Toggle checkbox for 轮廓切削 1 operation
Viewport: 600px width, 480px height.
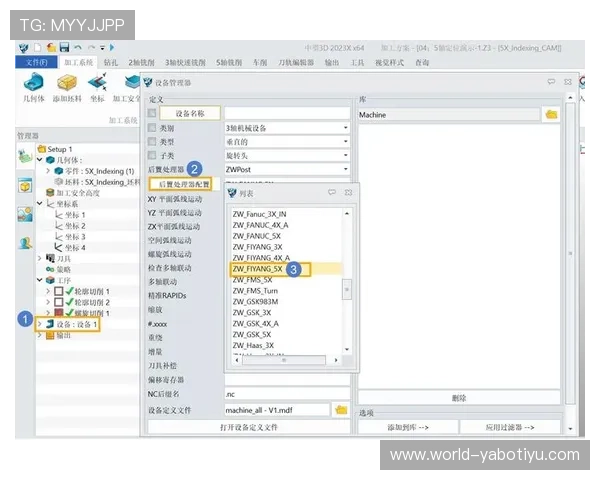58,290
